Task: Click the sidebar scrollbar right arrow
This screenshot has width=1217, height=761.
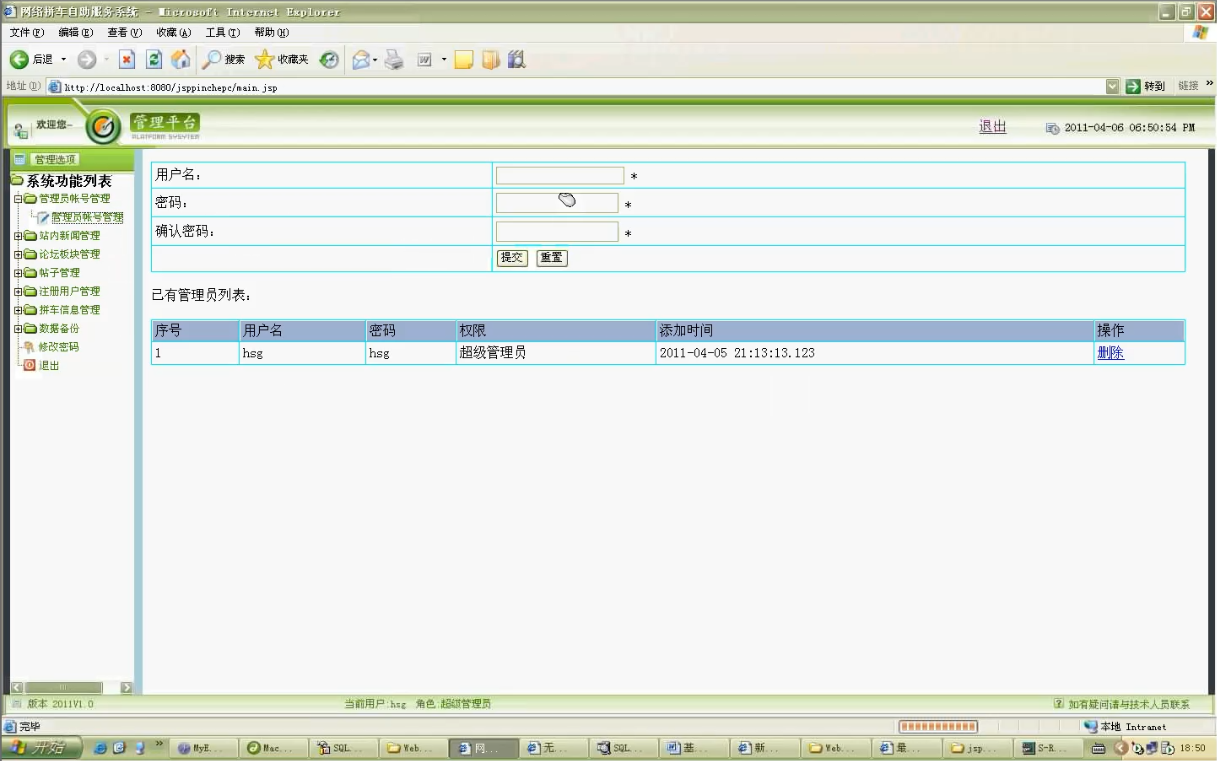Action: click(x=127, y=688)
